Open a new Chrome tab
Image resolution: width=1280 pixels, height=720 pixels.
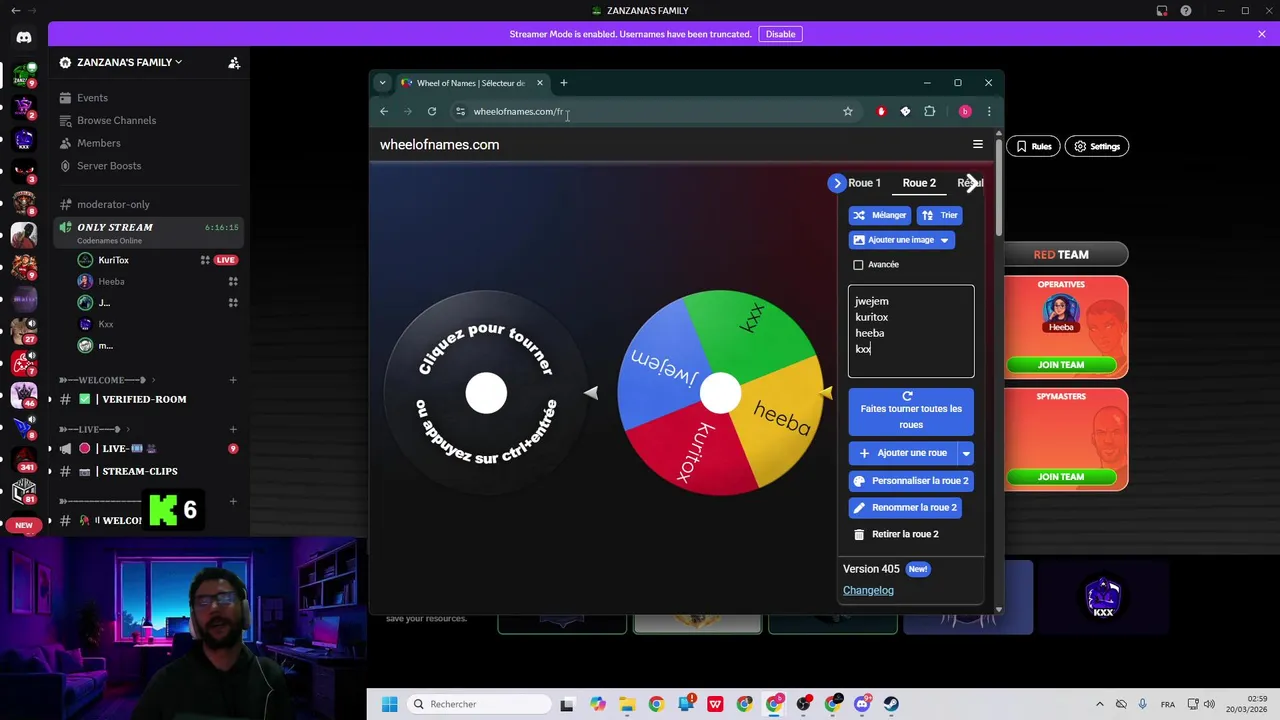(x=563, y=83)
